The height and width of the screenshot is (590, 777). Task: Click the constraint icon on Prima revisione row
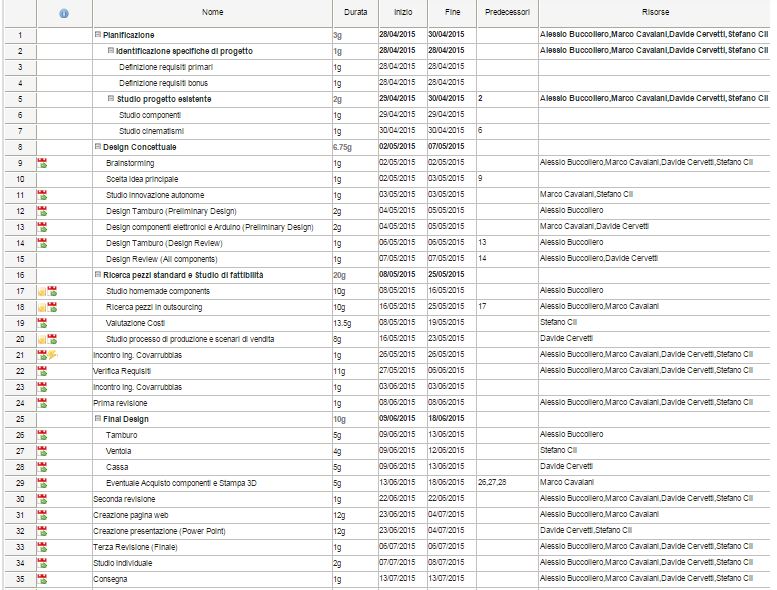click(x=42, y=403)
